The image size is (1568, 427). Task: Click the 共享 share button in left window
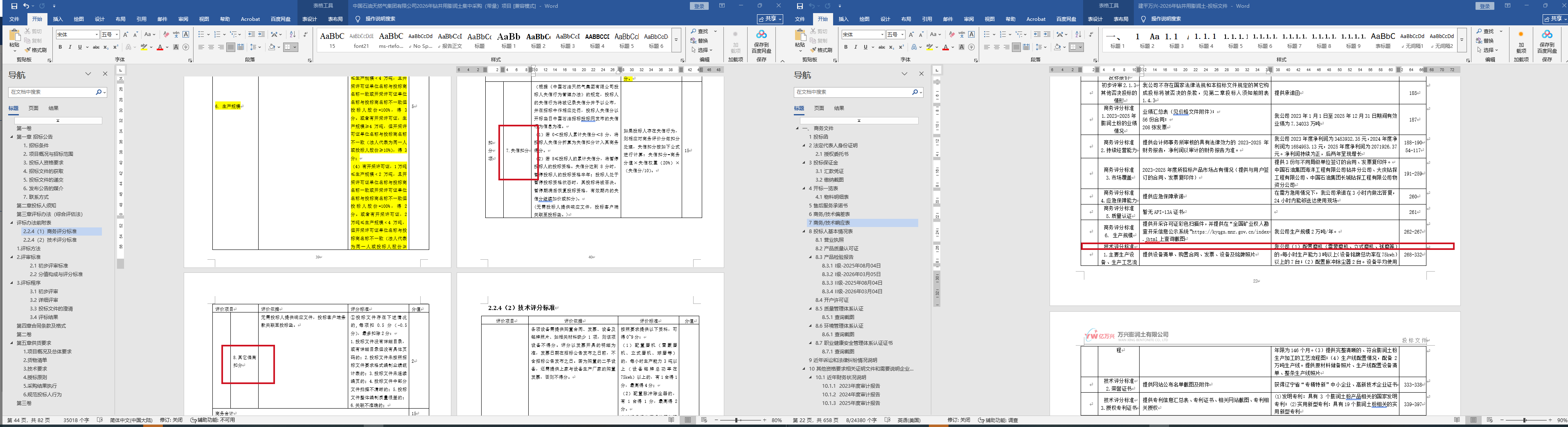[x=769, y=20]
